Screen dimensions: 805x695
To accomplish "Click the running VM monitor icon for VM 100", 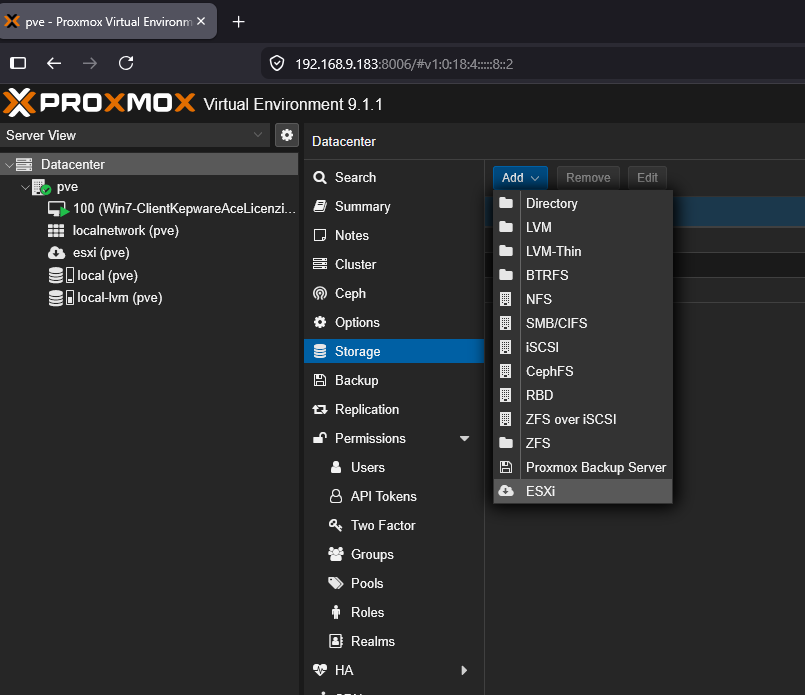I will coord(58,209).
